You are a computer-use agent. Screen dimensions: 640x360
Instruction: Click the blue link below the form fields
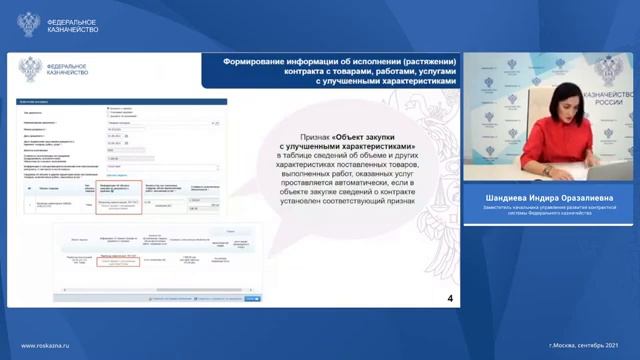click(117, 175)
